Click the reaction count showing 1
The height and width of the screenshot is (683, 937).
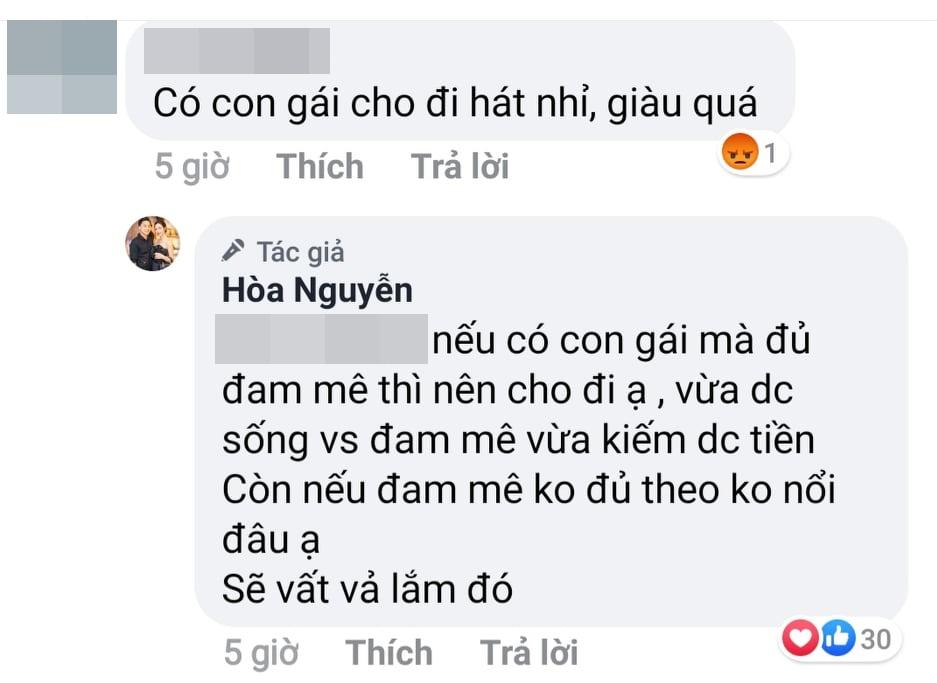pyautogui.click(x=770, y=152)
